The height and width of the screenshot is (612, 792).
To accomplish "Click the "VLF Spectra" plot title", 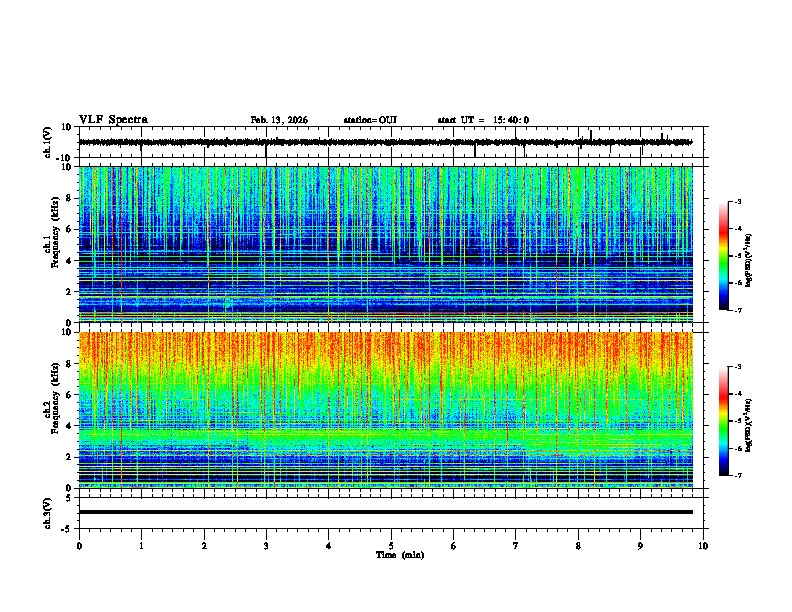I will click(113, 119).
